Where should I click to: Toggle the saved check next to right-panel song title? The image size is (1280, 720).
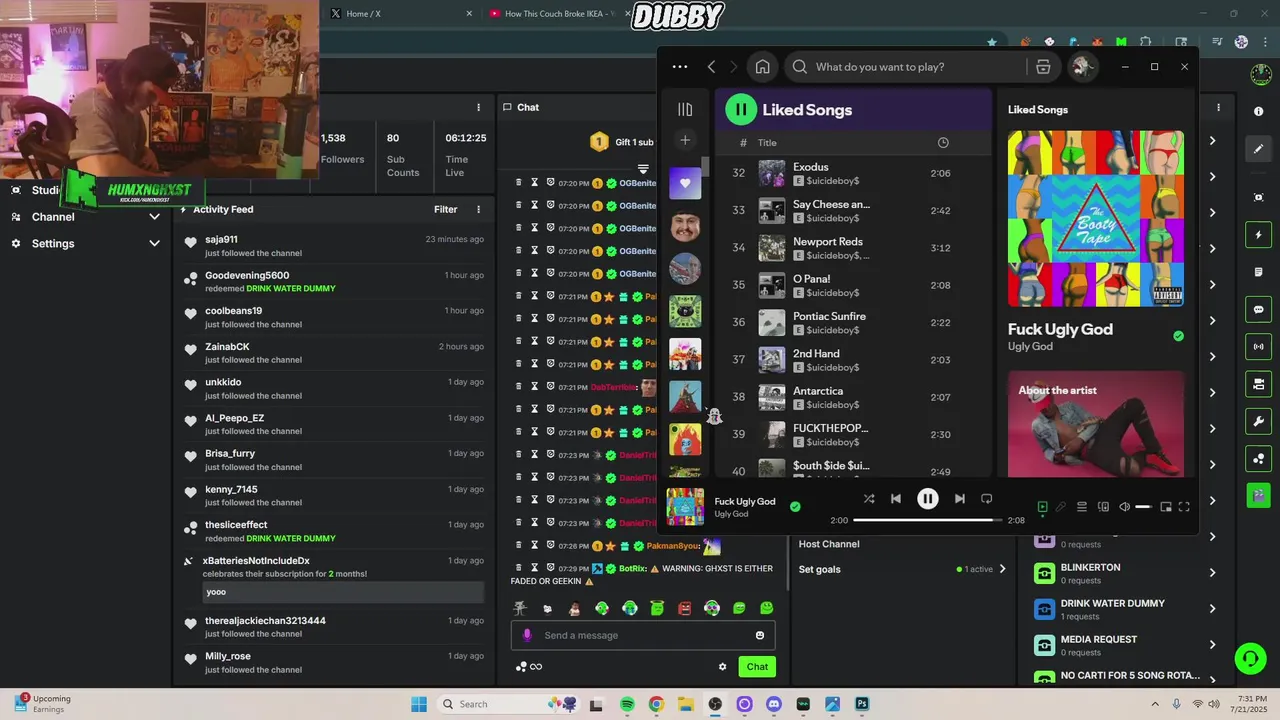(1178, 336)
